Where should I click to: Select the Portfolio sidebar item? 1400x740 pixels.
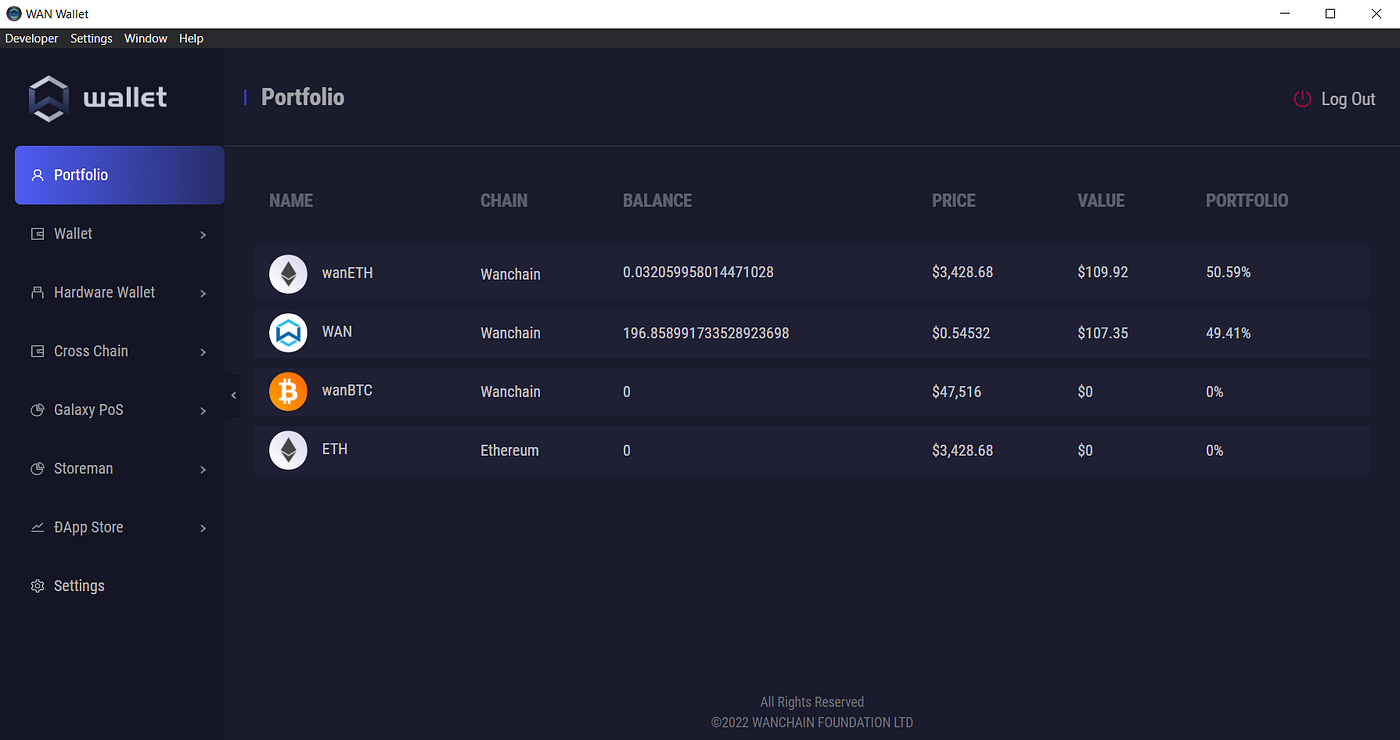point(119,175)
